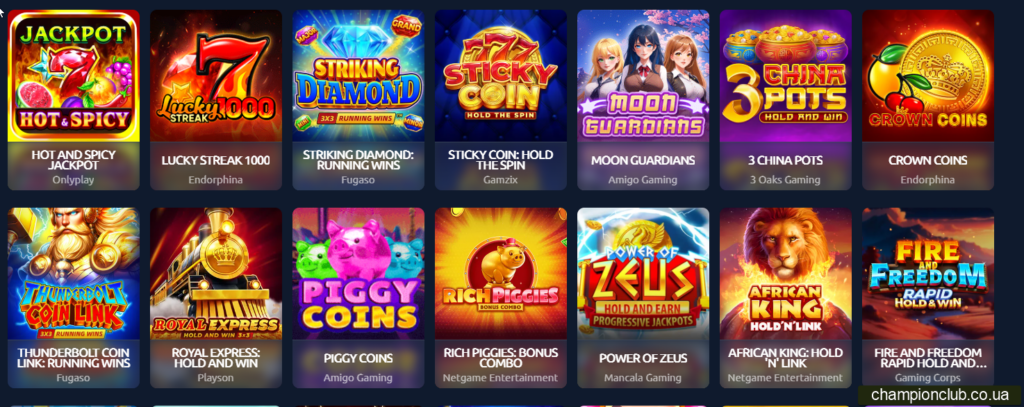Open the Fire and Freedom game image
Image resolution: width=1024 pixels, height=407 pixels.
pyautogui.click(x=927, y=274)
